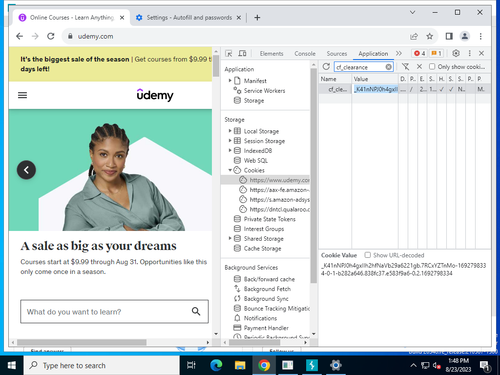Open a new browser tab
Viewport: 500px width, 375px height.
(x=257, y=18)
